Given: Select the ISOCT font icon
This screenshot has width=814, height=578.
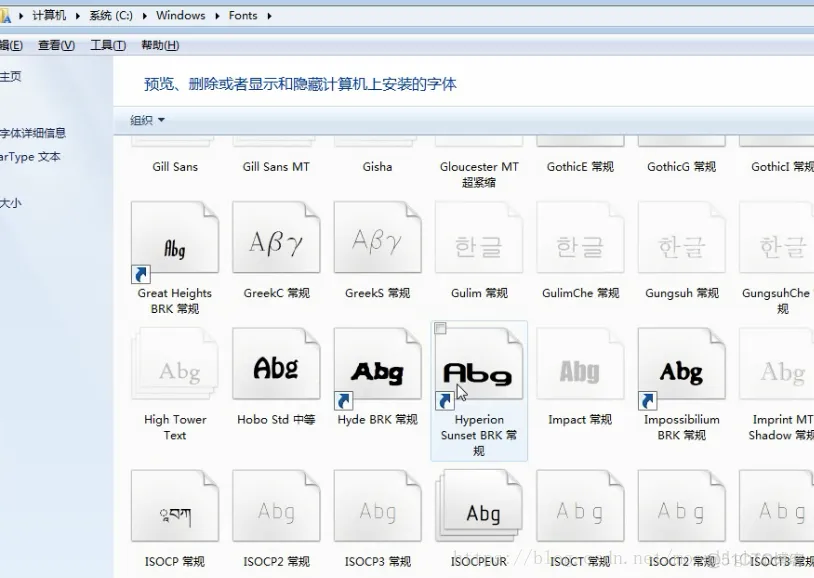Looking at the screenshot, I should pyautogui.click(x=580, y=506).
